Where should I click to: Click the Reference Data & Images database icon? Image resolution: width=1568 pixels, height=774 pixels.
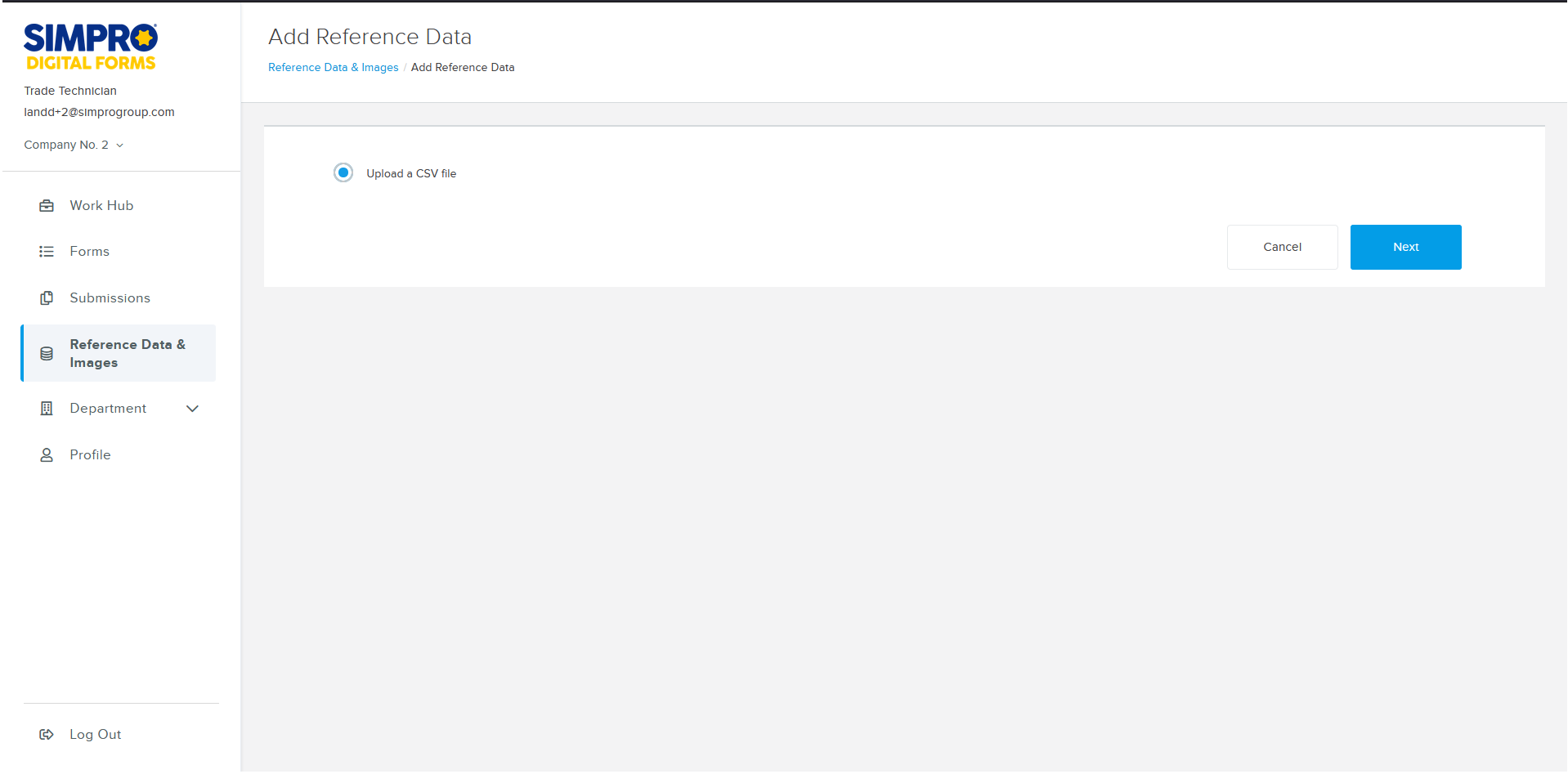(x=47, y=353)
